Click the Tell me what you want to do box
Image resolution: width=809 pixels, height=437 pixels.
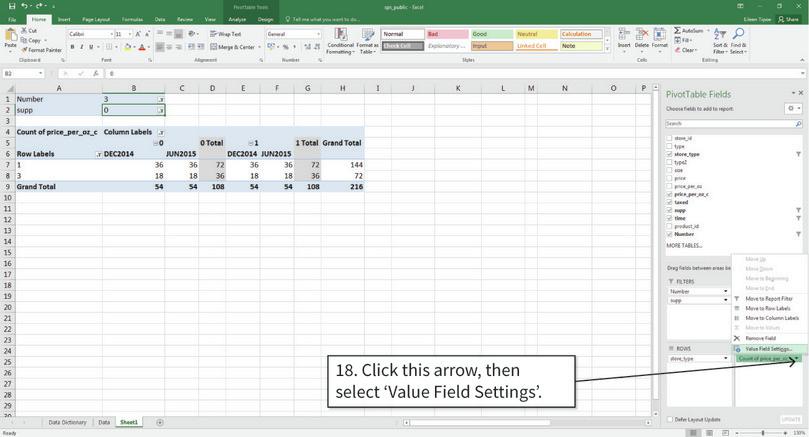323,19
